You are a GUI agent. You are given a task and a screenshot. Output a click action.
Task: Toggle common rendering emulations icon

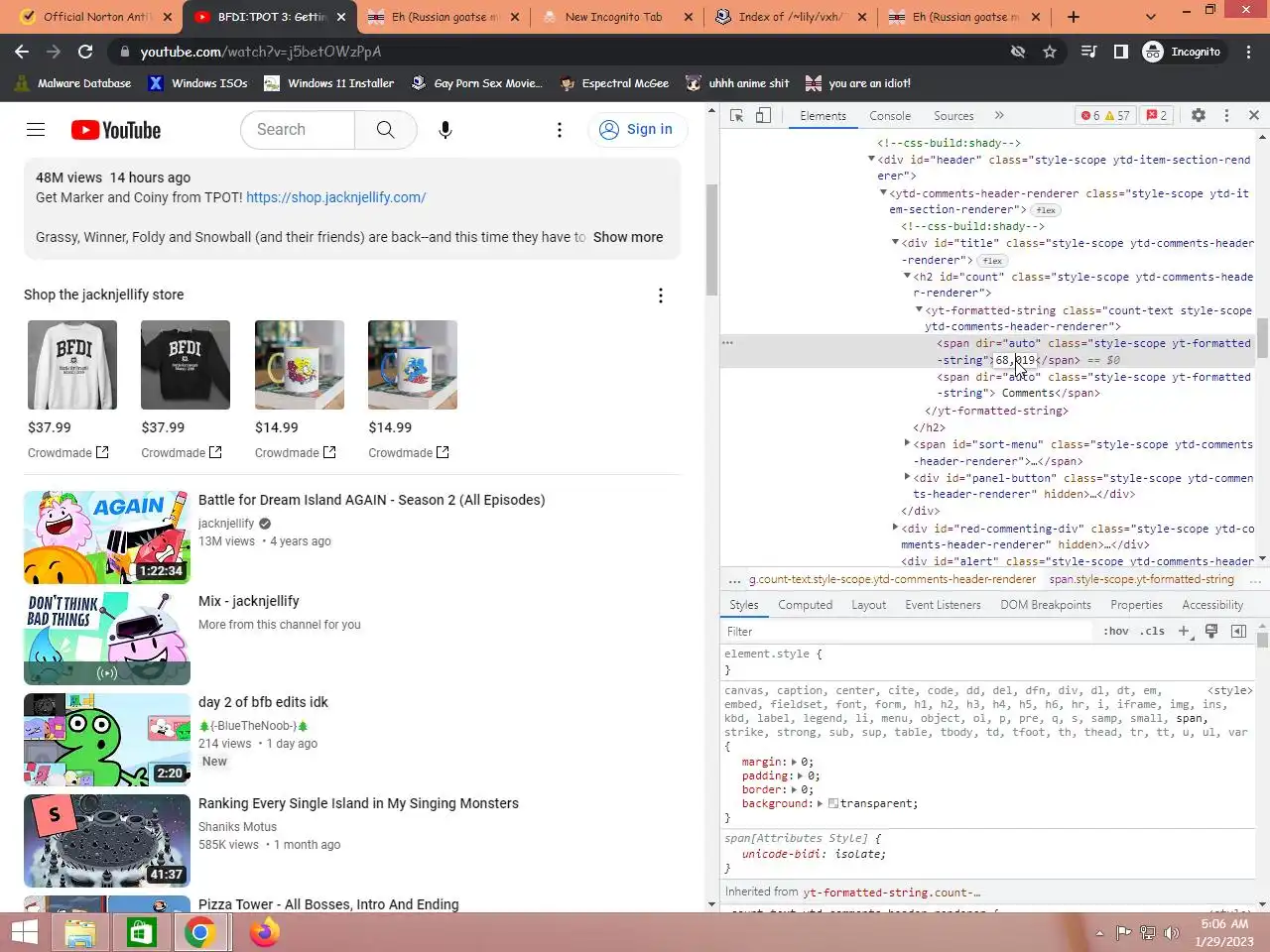[x=1211, y=632]
